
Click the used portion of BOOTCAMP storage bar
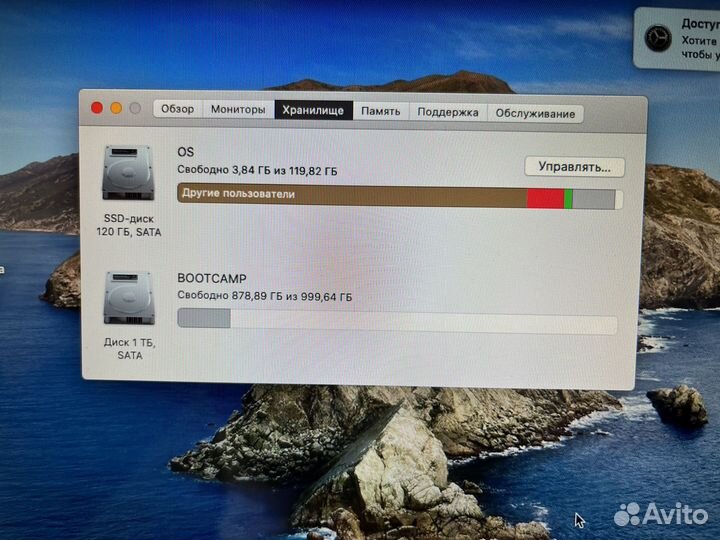pos(204,318)
